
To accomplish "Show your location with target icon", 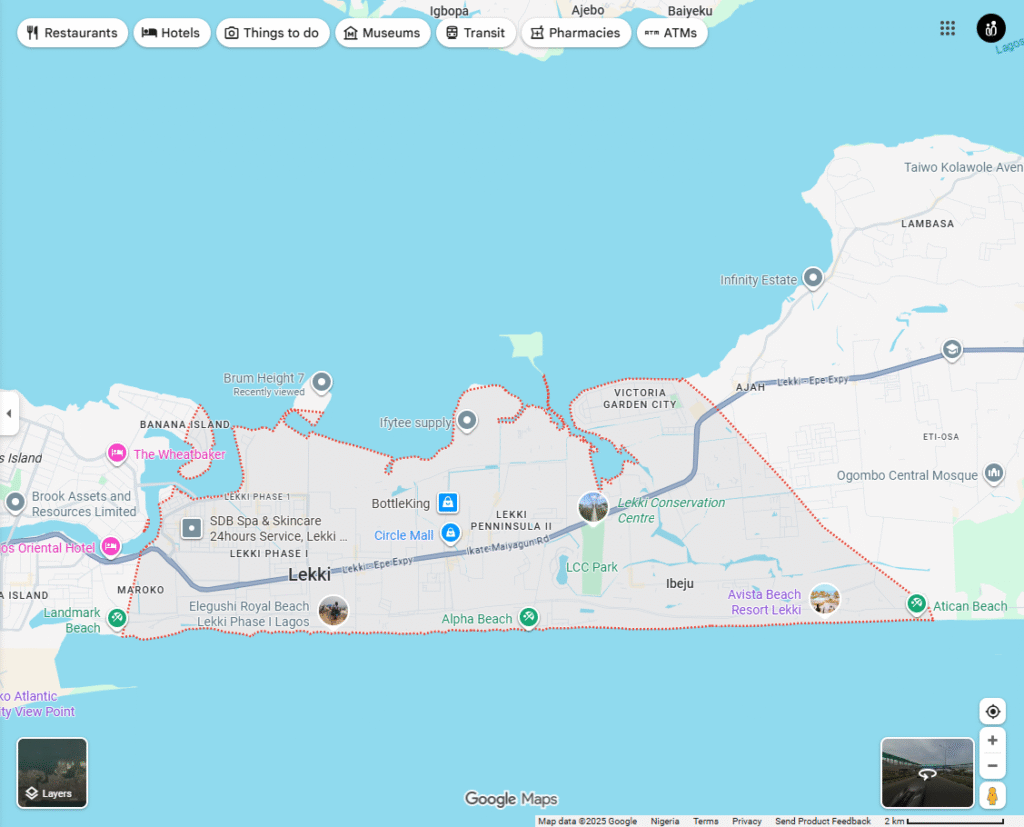I will tap(993, 711).
